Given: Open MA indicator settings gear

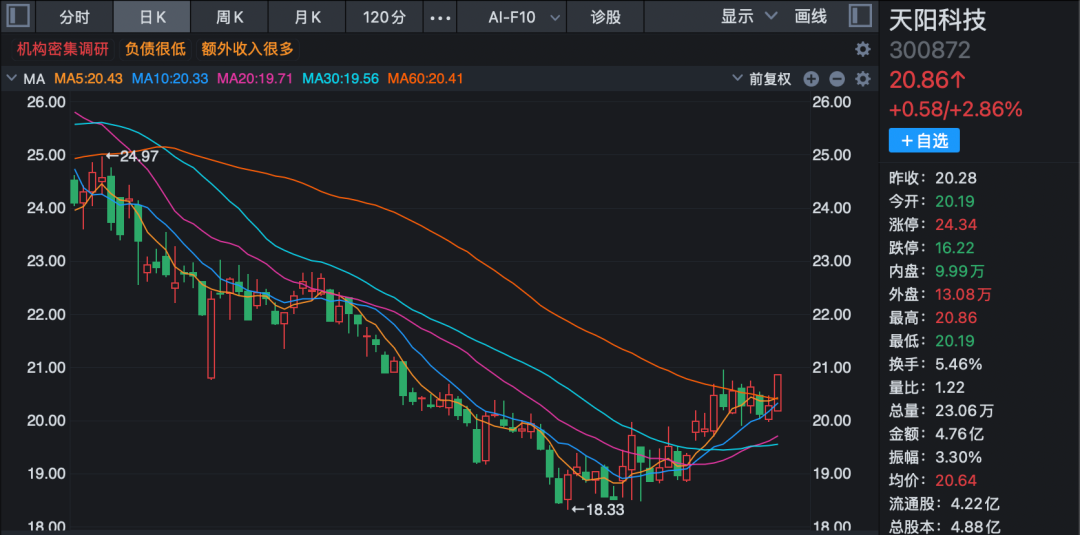Looking at the screenshot, I should (863, 79).
